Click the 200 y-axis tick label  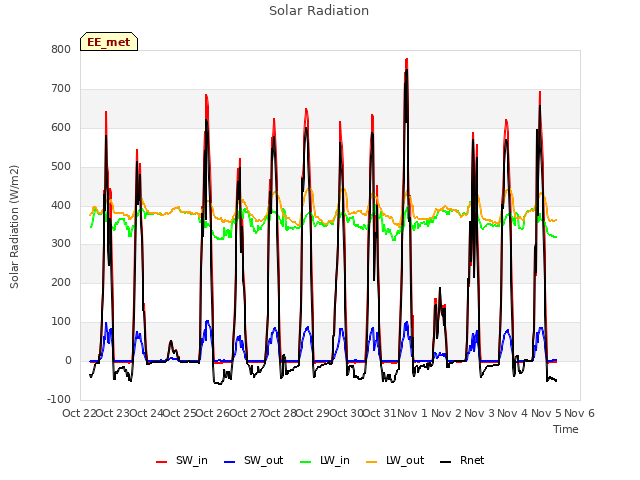(61, 282)
